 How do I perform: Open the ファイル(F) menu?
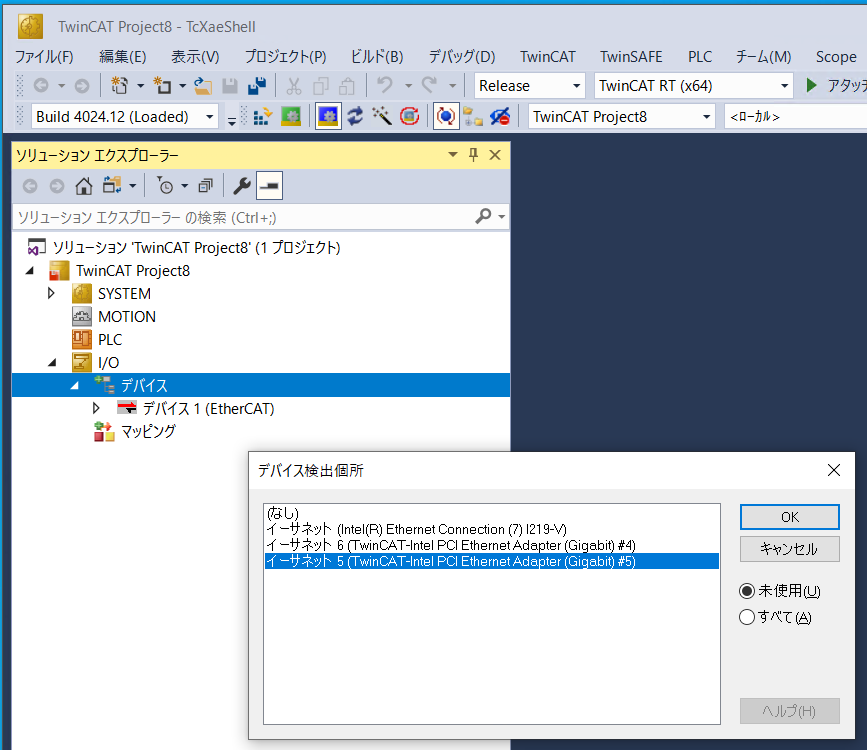(44, 56)
